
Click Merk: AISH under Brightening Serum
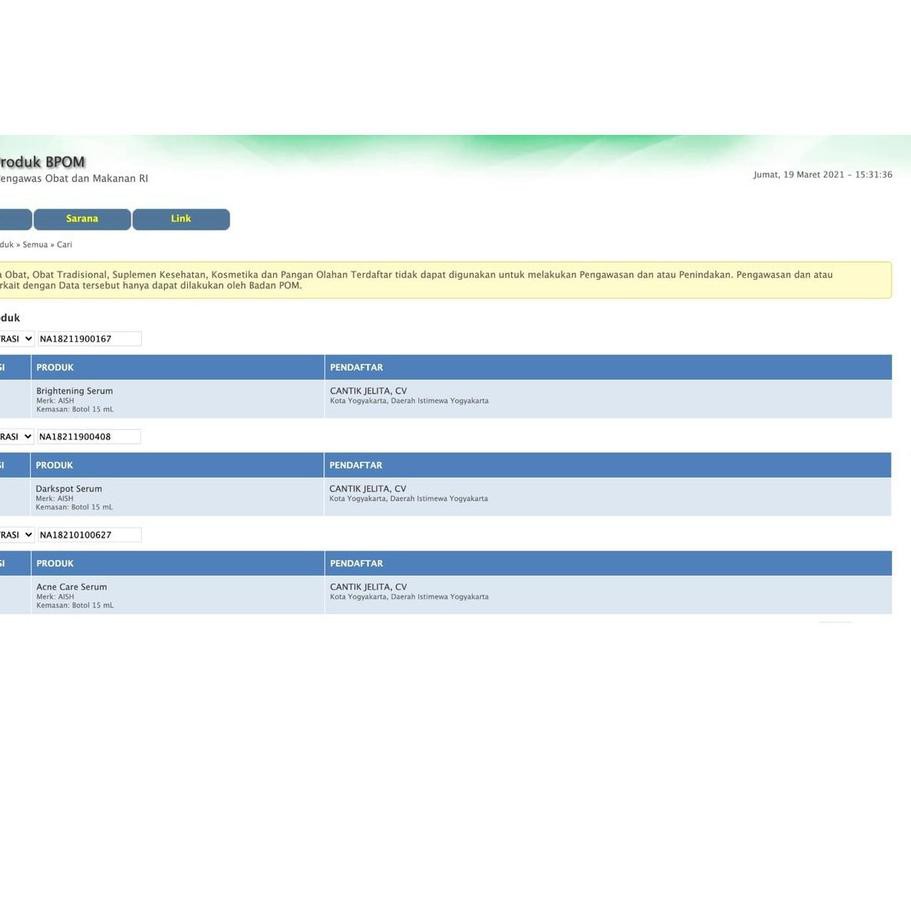point(55,401)
